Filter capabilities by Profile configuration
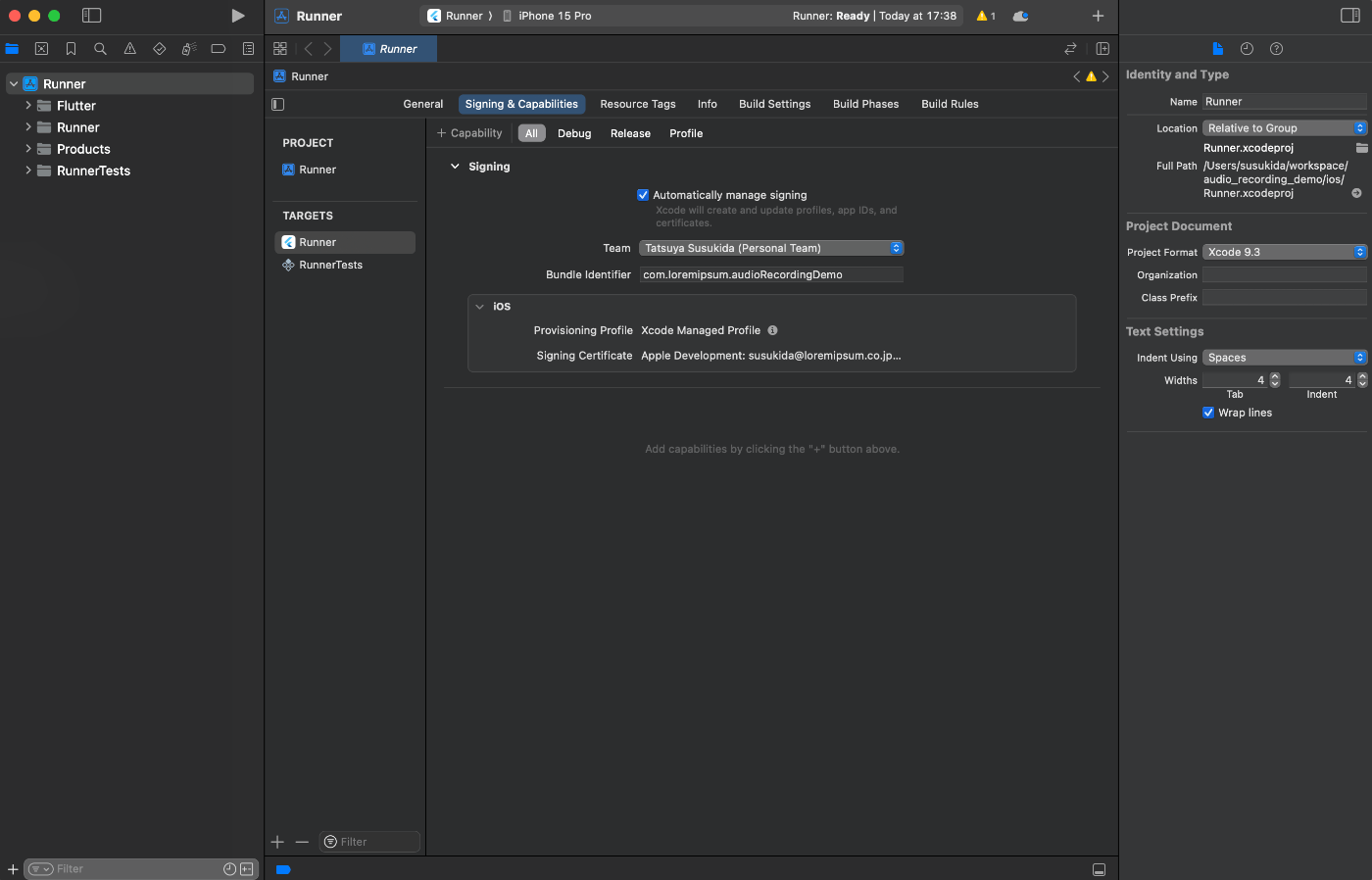This screenshot has height=880, width=1372. point(686,133)
